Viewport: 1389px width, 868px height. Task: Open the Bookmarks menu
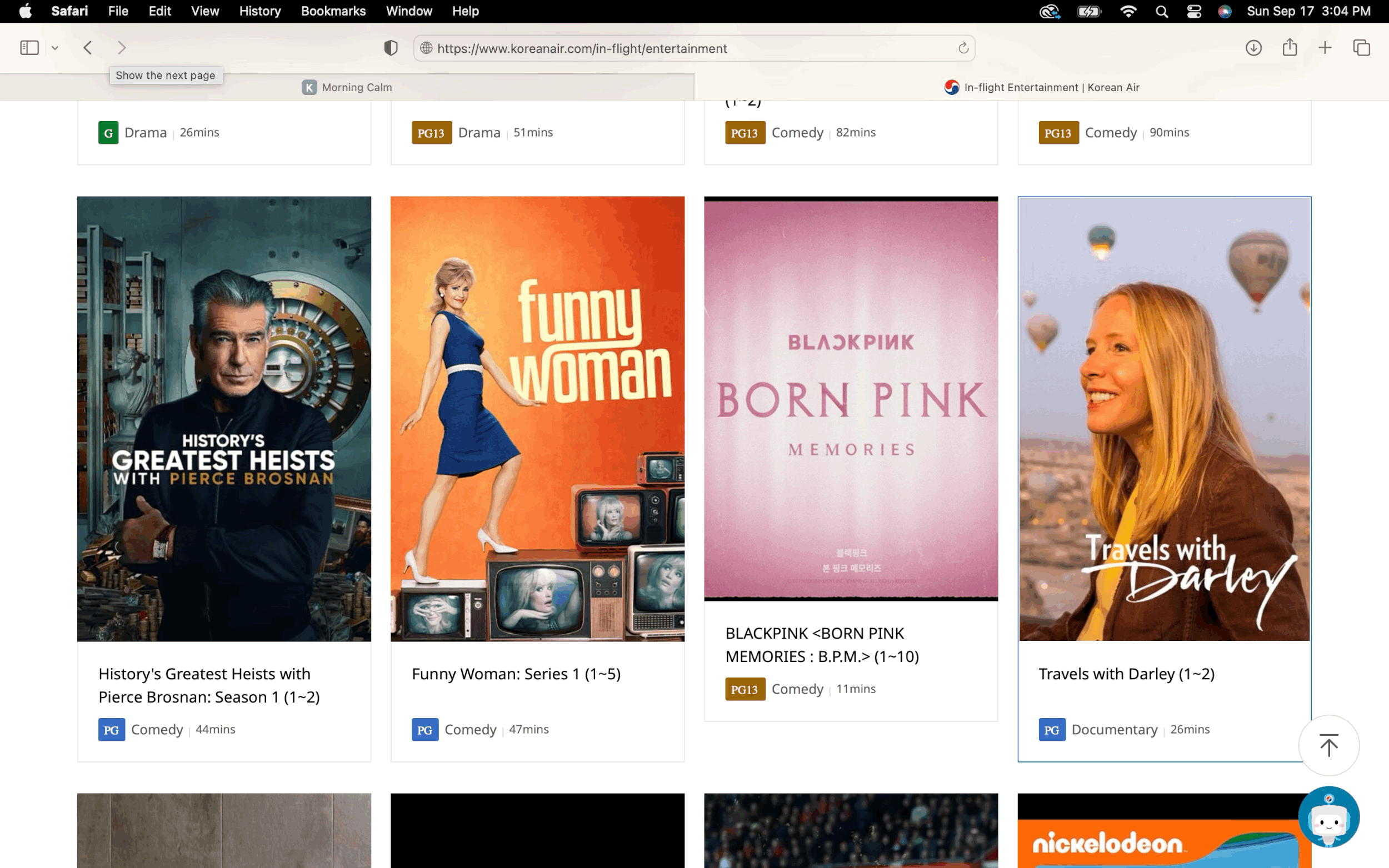tap(333, 11)
